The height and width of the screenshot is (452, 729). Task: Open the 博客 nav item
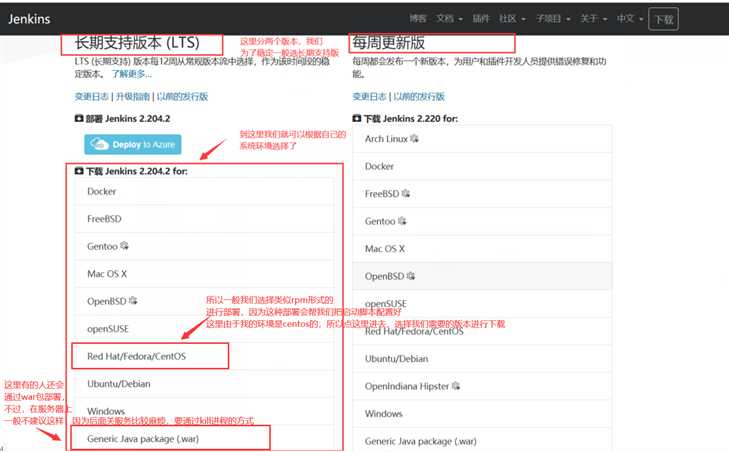[x=418, y=19]
